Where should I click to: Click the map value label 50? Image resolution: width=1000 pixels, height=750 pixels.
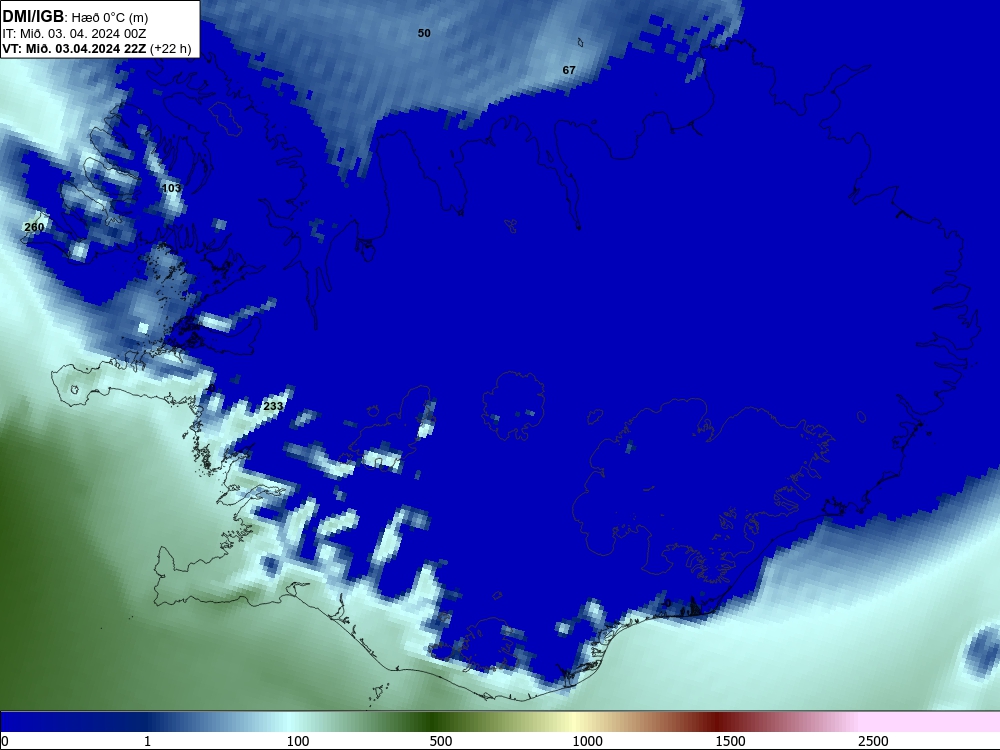pyautogui.click(x=424, y=33)
